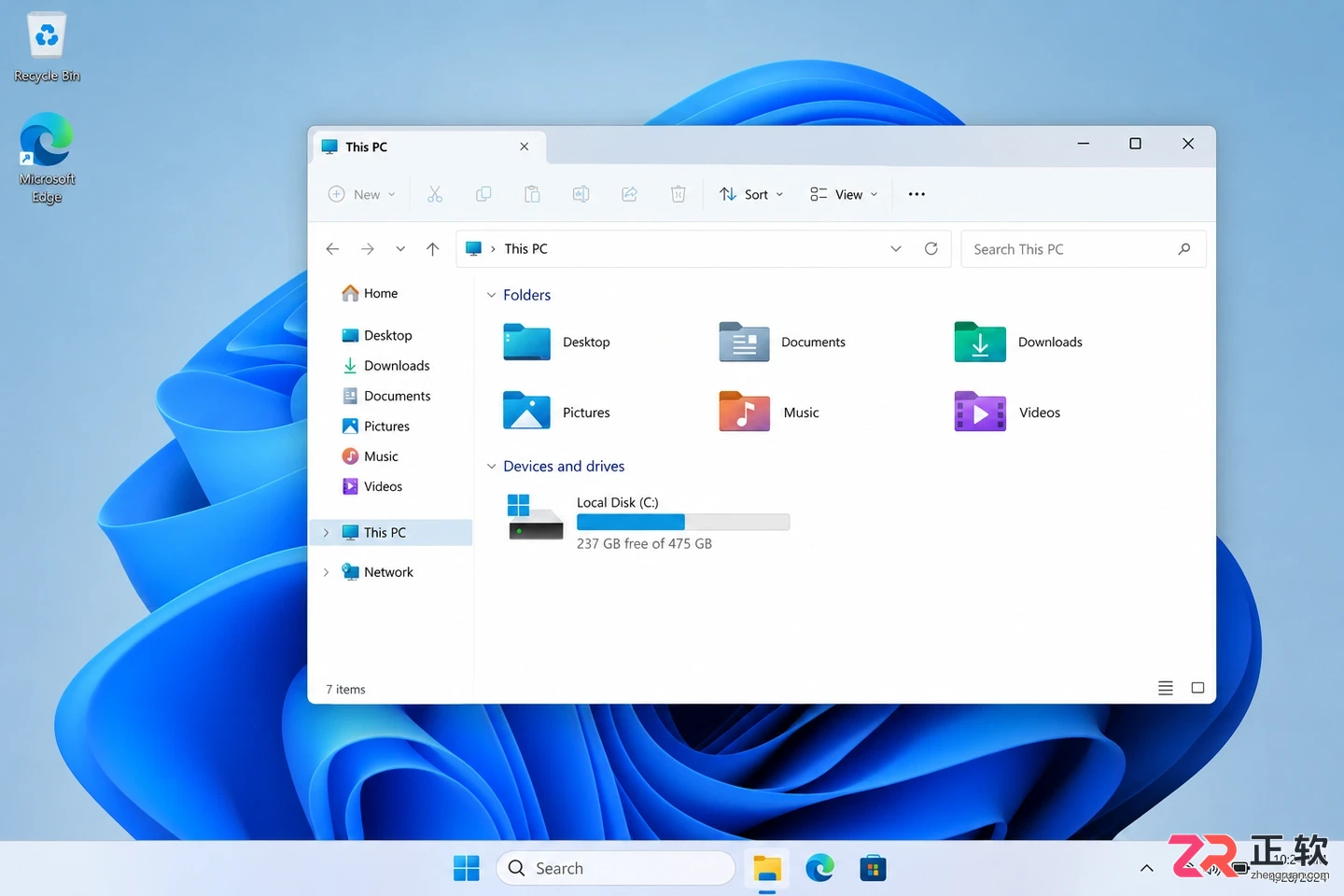
Task: Open the Music folder in main pane
Action: click(x=769, y=412)
